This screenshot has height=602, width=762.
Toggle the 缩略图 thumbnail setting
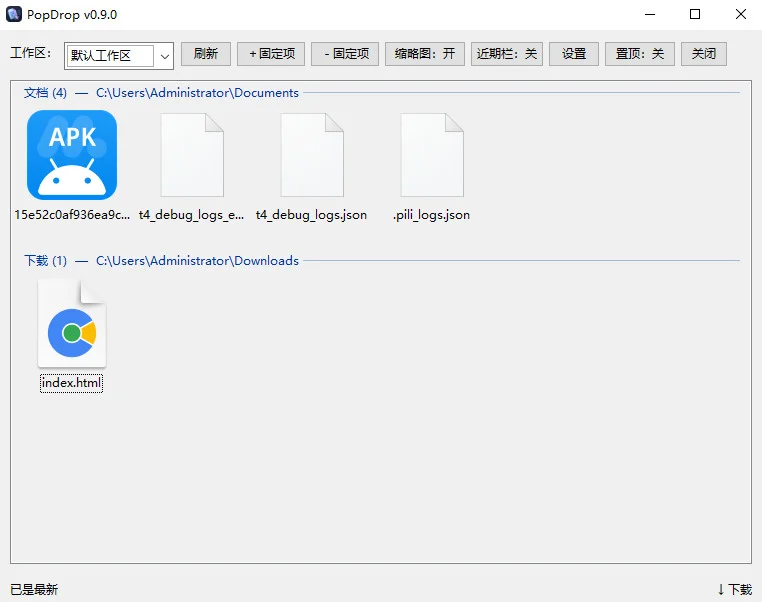[x=425, y=53]
